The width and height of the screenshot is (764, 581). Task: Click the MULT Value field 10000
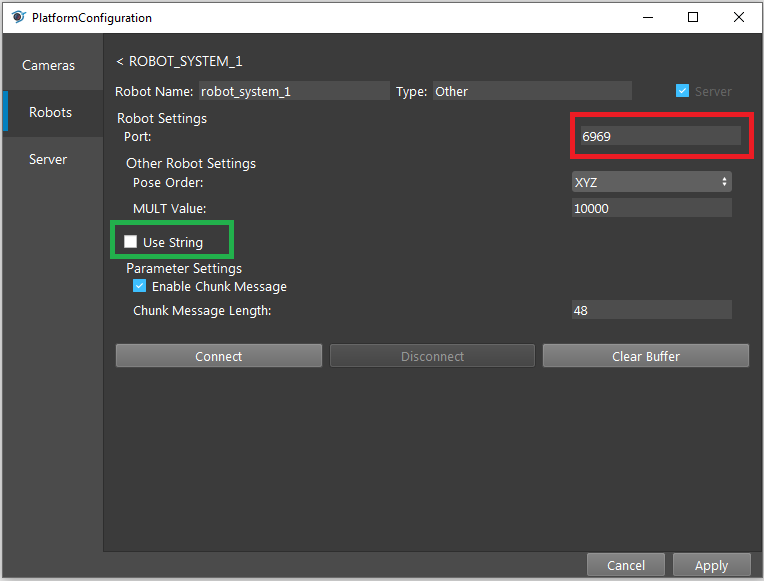(x=651, y=208)
